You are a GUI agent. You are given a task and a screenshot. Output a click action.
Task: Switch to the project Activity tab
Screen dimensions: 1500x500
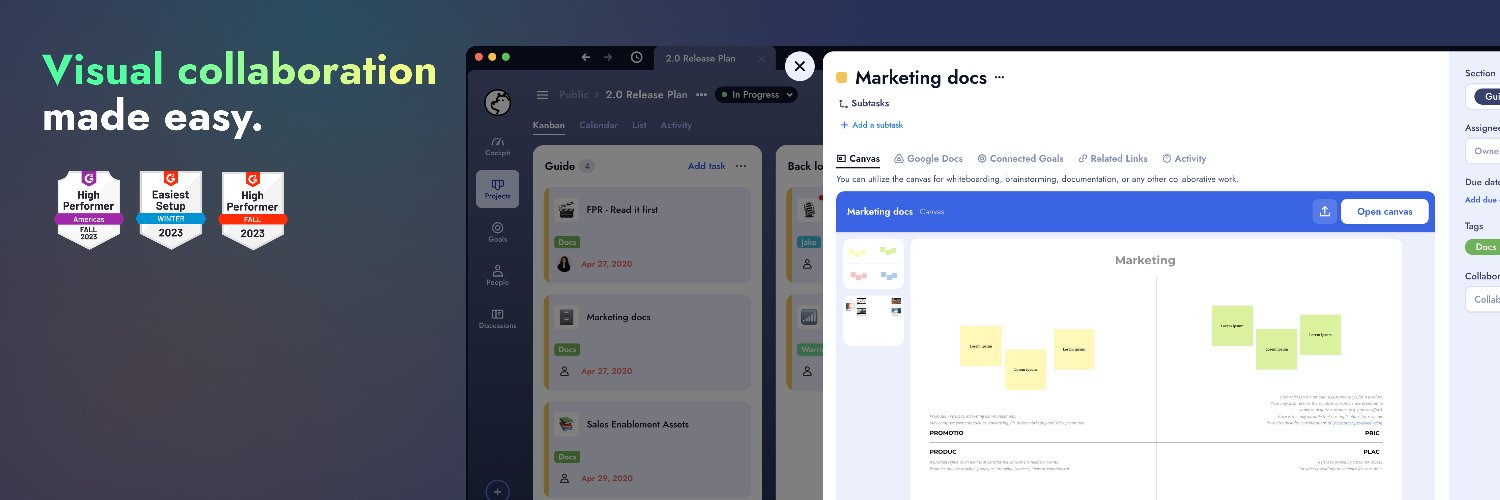point(676,126)
